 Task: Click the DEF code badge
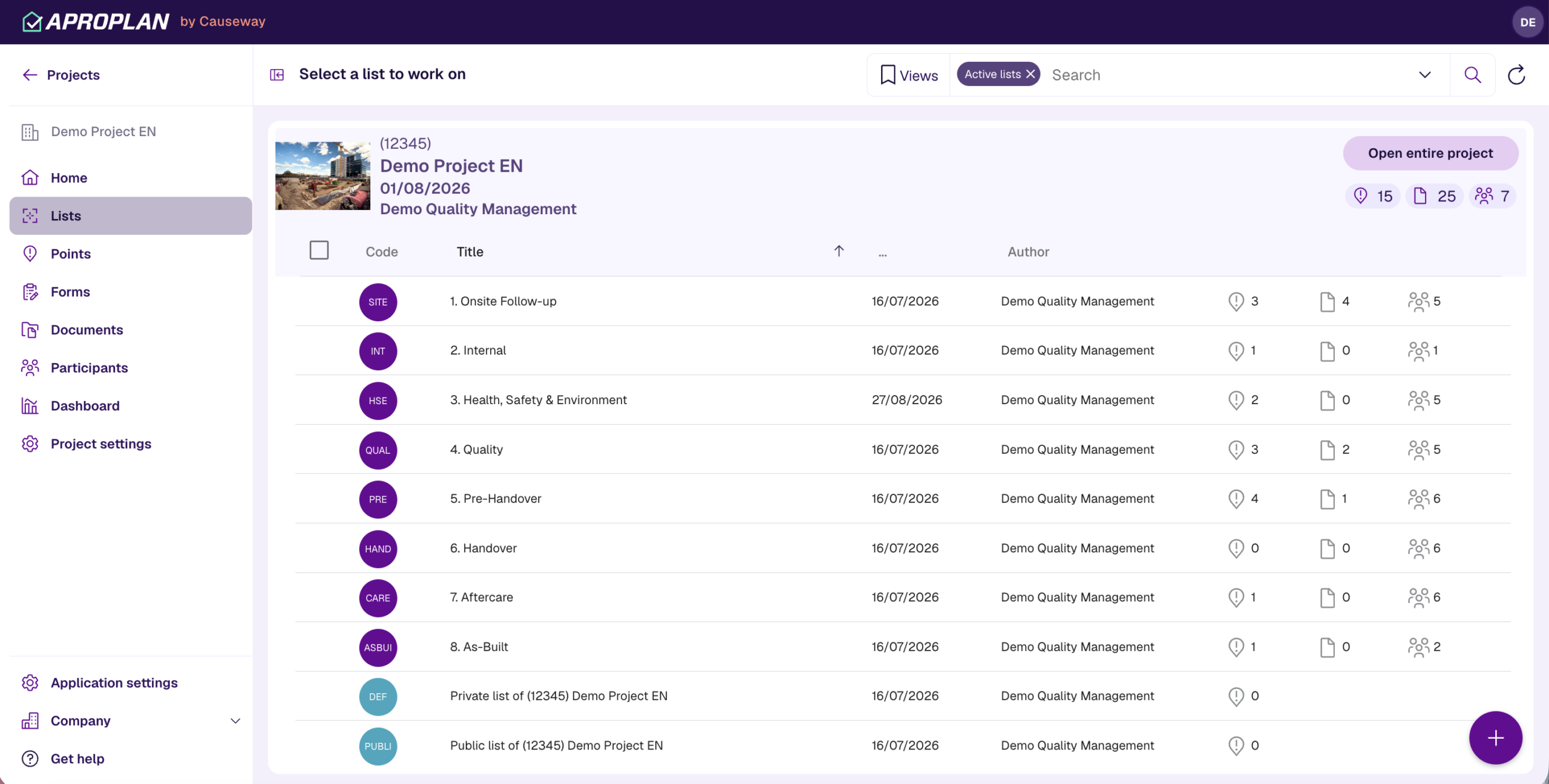coord(378,697)
